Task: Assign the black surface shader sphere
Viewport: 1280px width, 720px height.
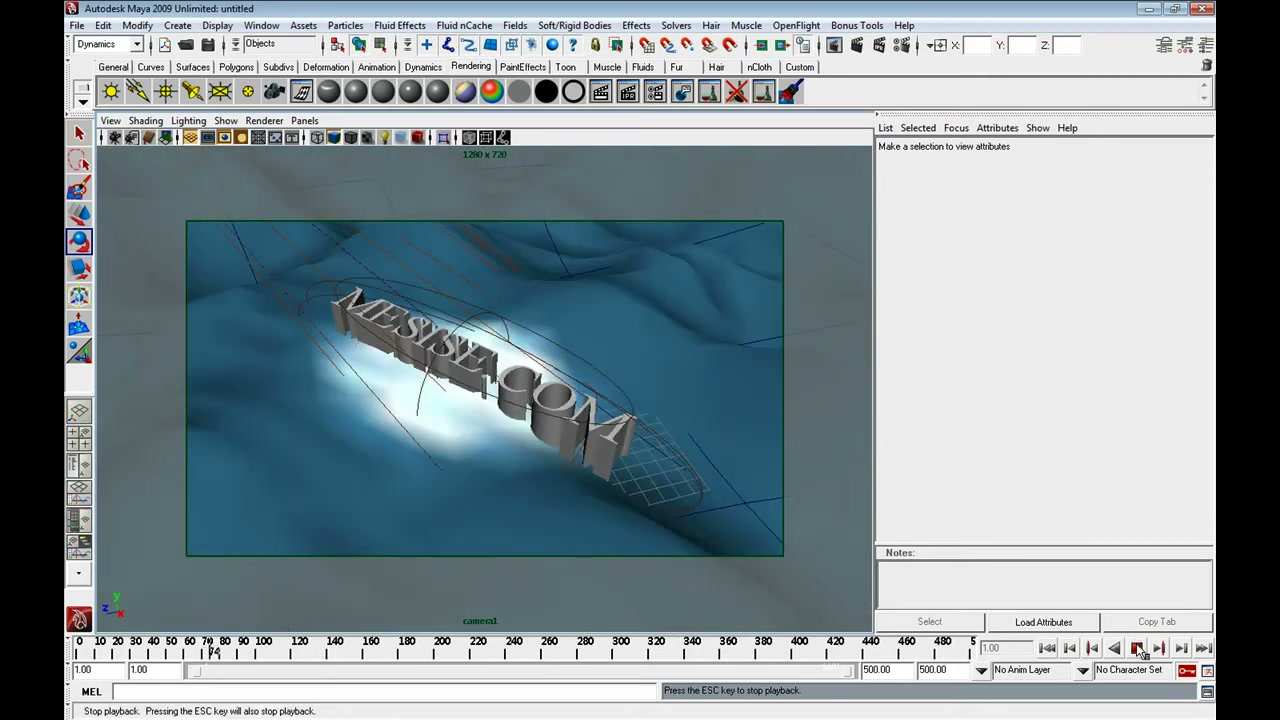Action: tap(546, 92)
